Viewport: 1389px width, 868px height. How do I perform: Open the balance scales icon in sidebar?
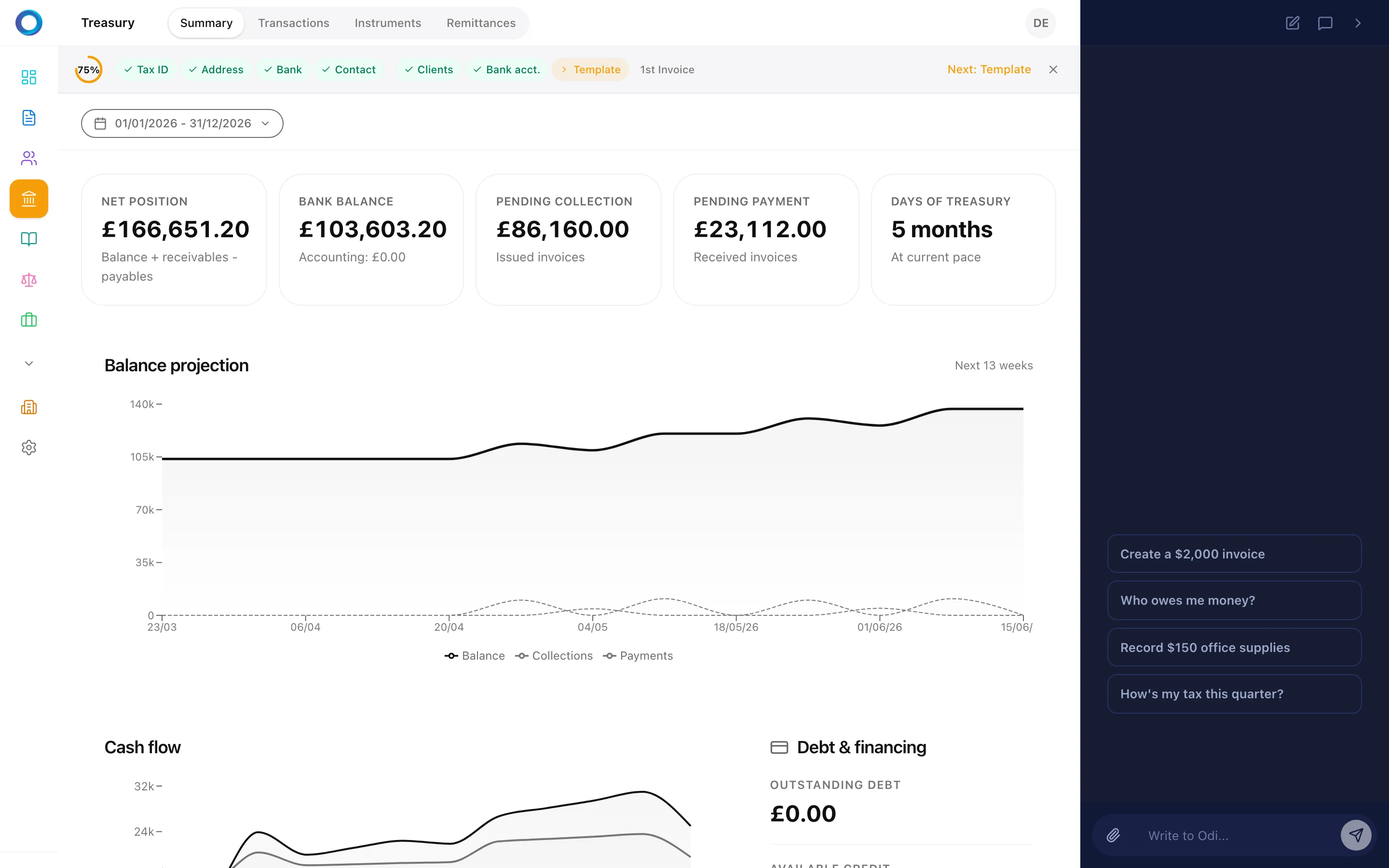(29, 280)
